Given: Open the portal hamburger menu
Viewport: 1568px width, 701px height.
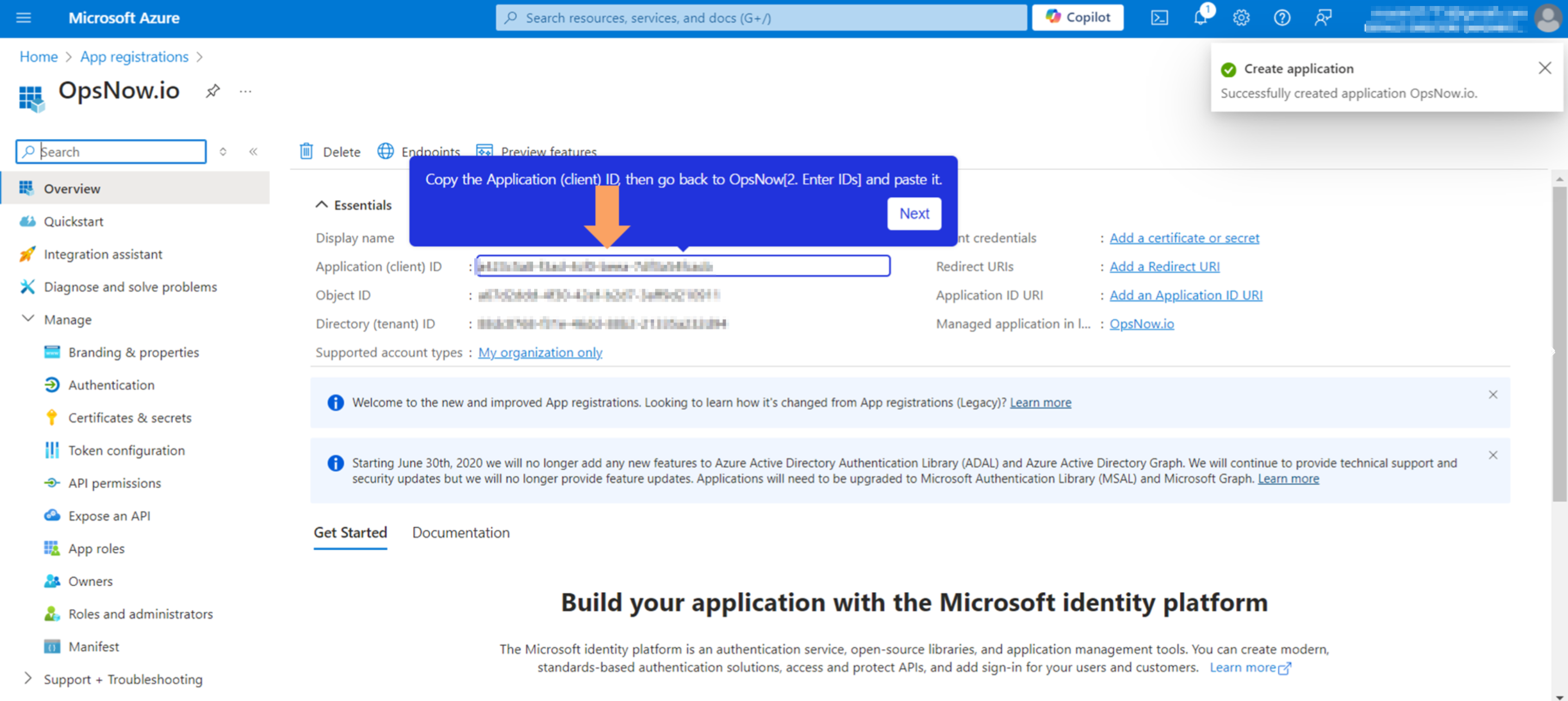Looking at the screenshot, I should click(x=23, y=17).
